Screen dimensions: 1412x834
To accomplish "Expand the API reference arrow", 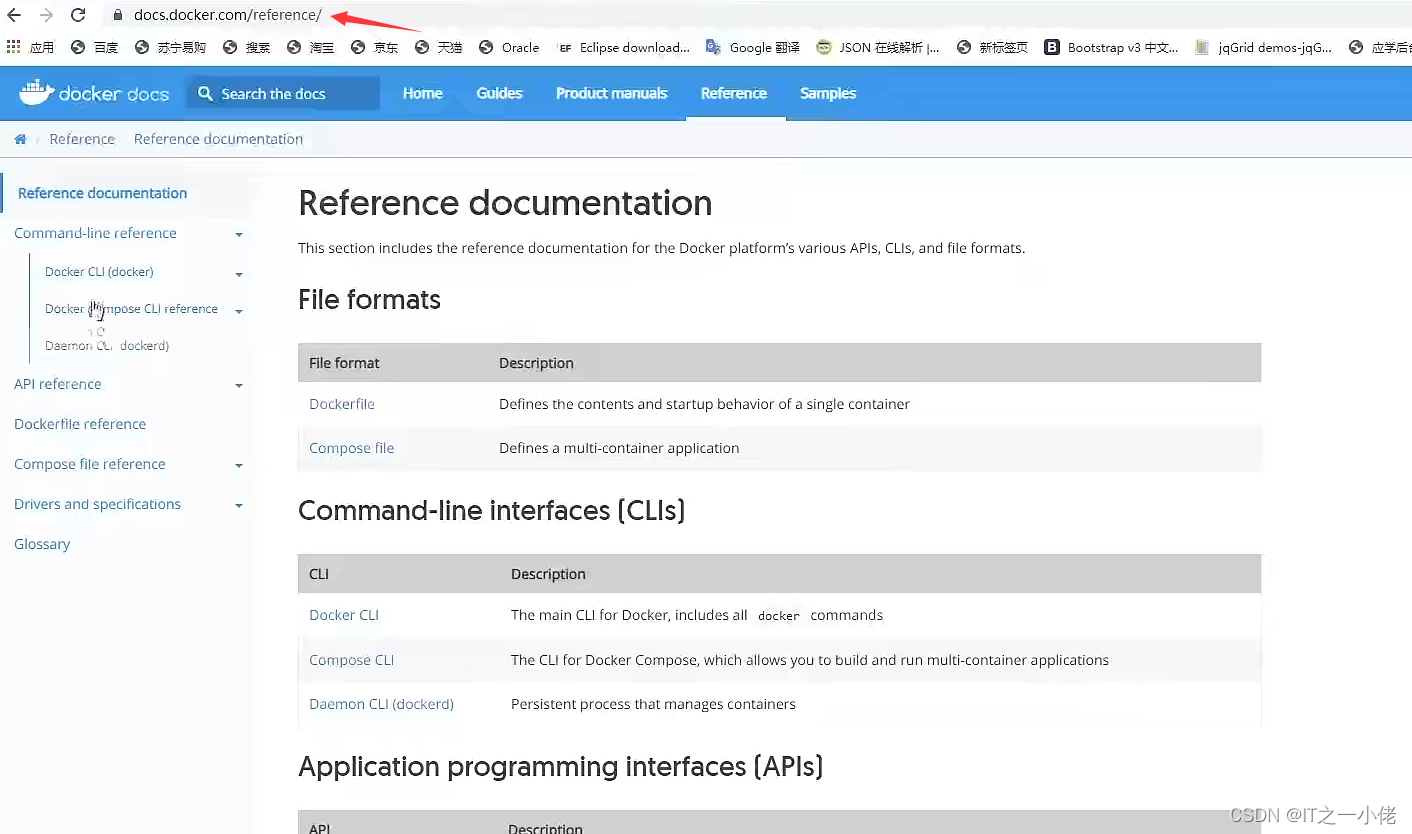I will [x=239, y=385].
